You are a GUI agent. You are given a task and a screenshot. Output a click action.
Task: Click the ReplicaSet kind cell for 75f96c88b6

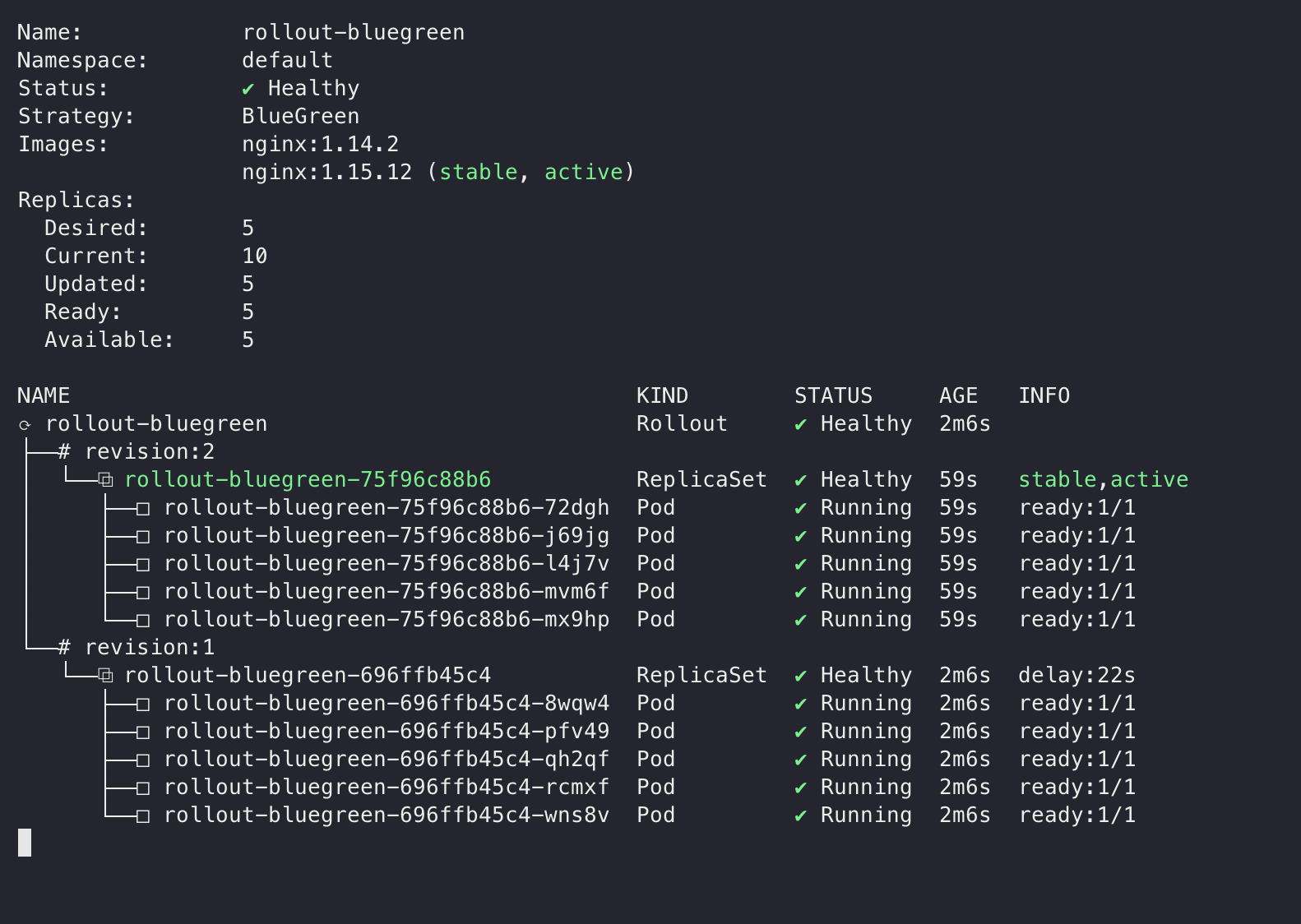701,479
